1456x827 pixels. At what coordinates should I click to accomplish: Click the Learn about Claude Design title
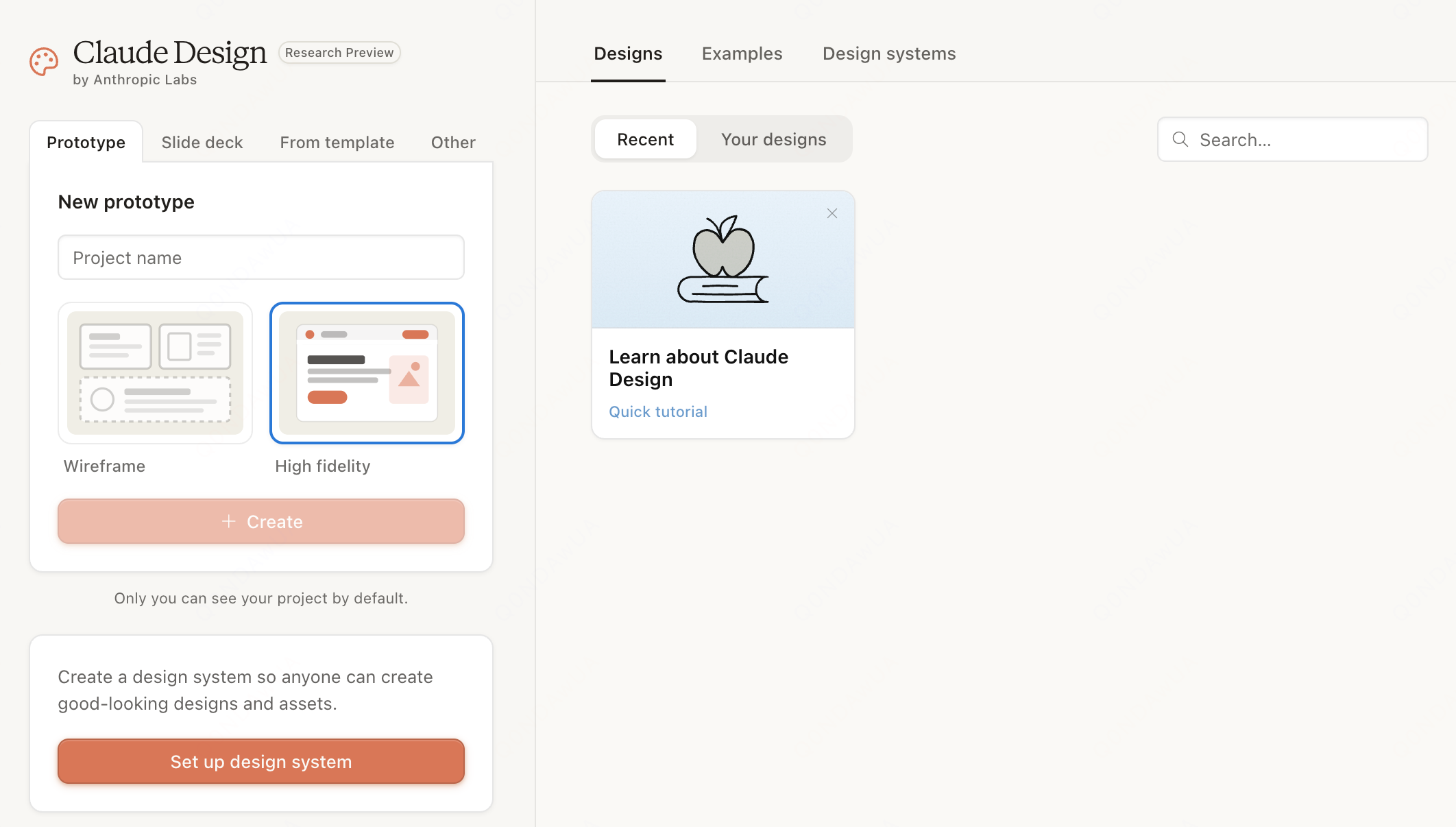click(x=699, y=368)
